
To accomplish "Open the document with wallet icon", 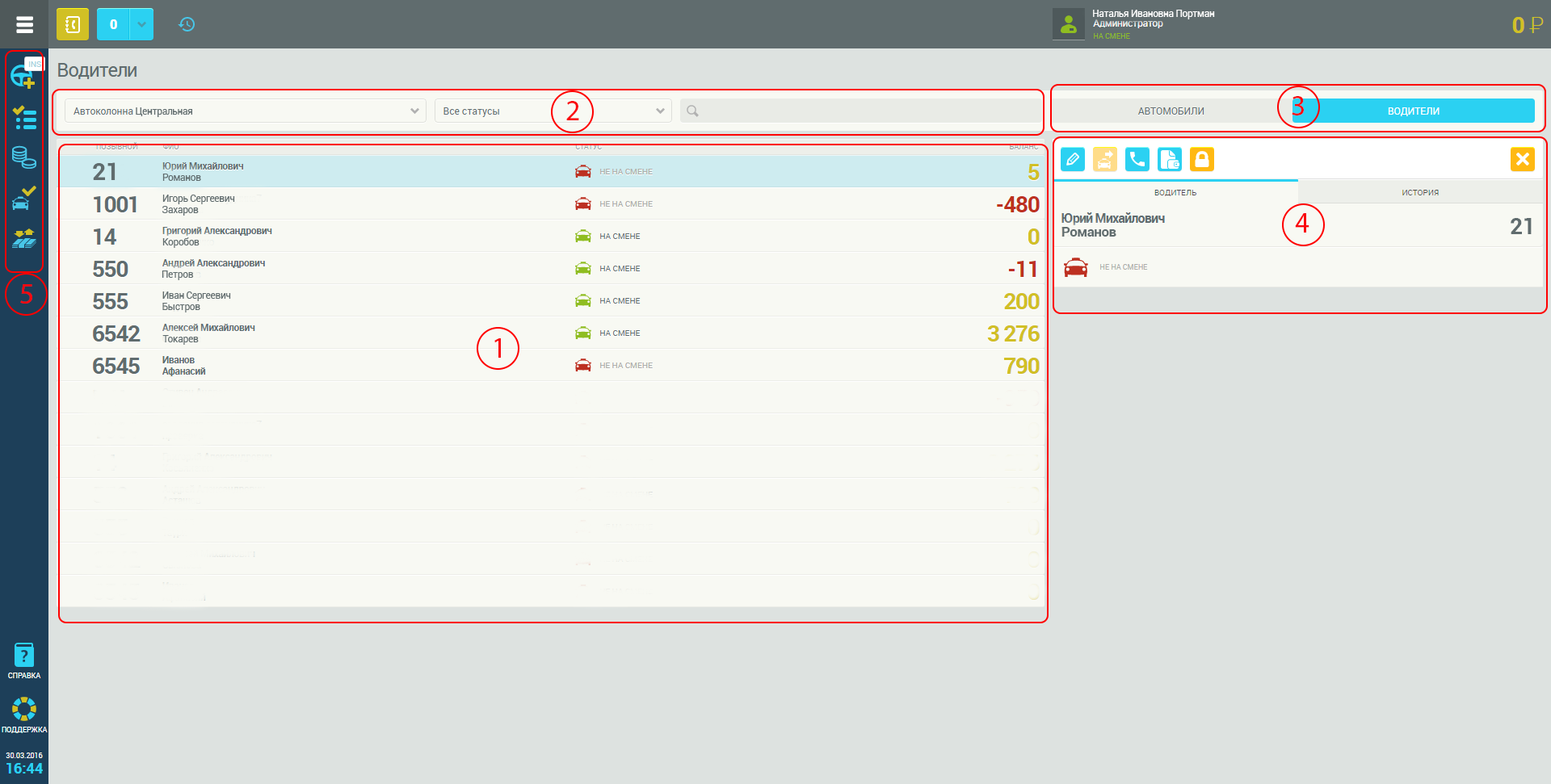I will (x=1170, y=160).
